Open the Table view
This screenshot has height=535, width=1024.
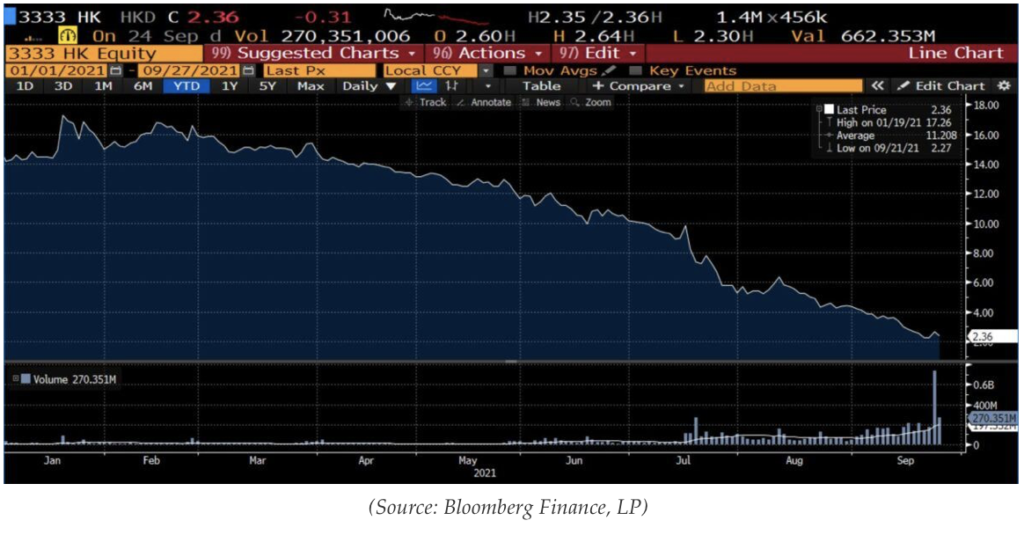click(541, 86)
